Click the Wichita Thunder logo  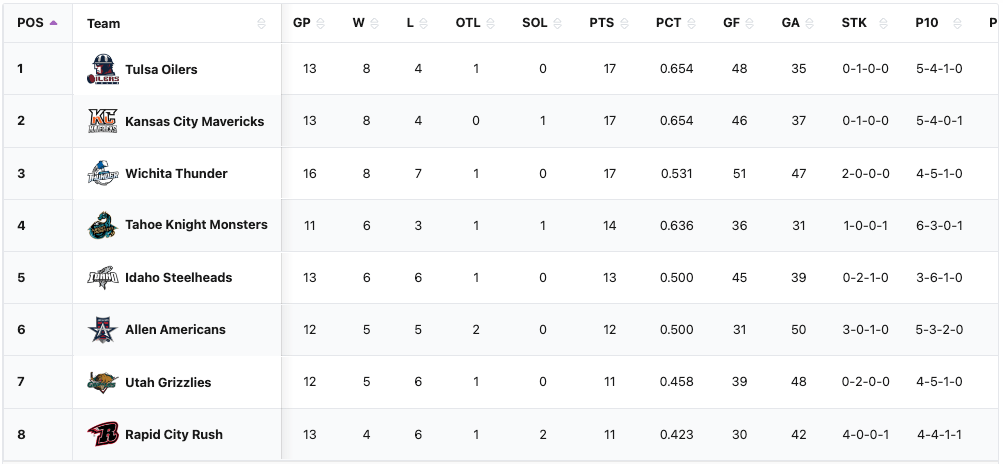[103, 173]
